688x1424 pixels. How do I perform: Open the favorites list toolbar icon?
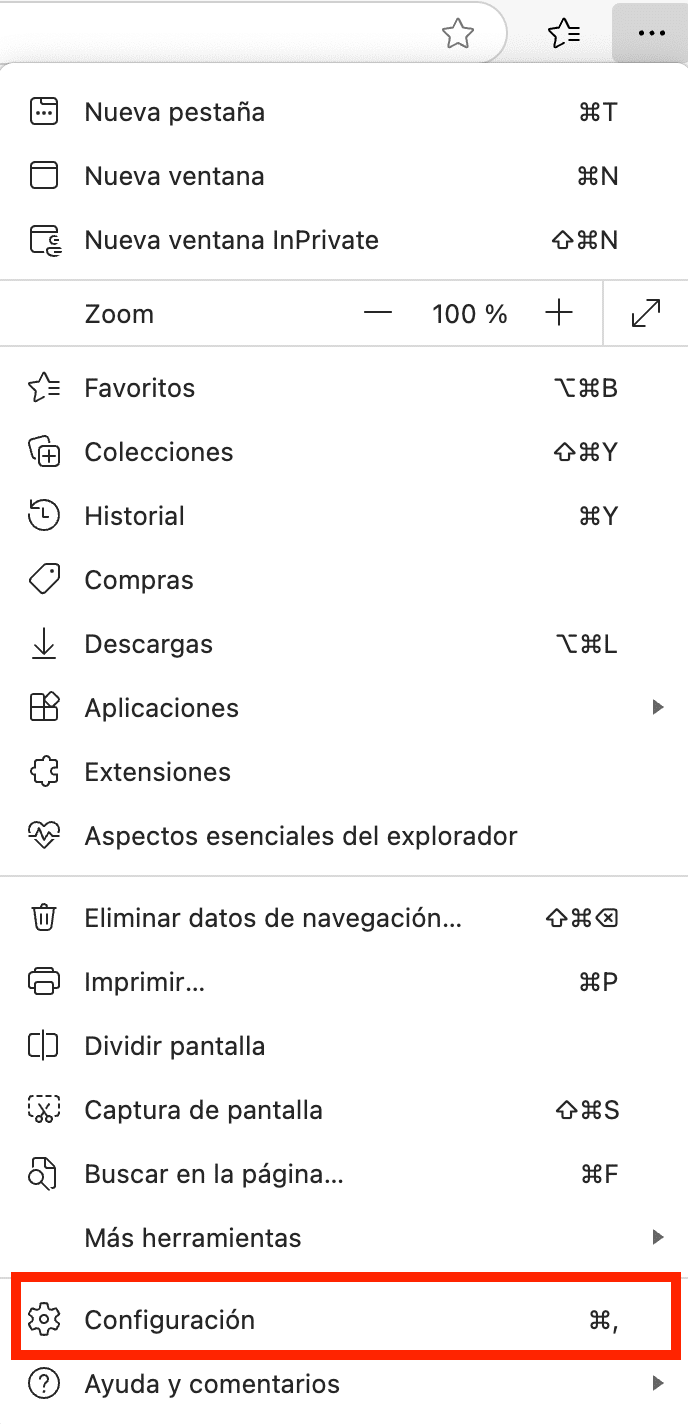[565, 34]
